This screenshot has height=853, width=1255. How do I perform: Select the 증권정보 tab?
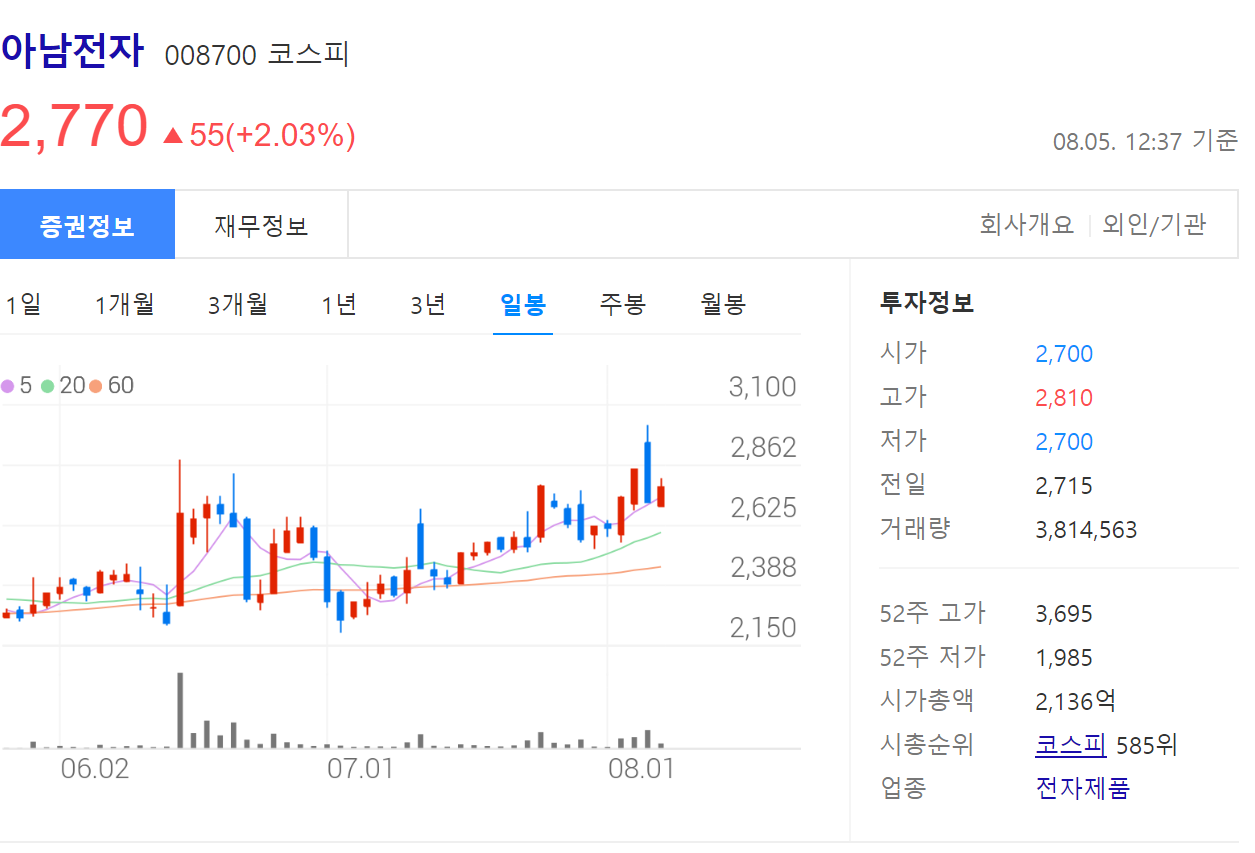88,223
